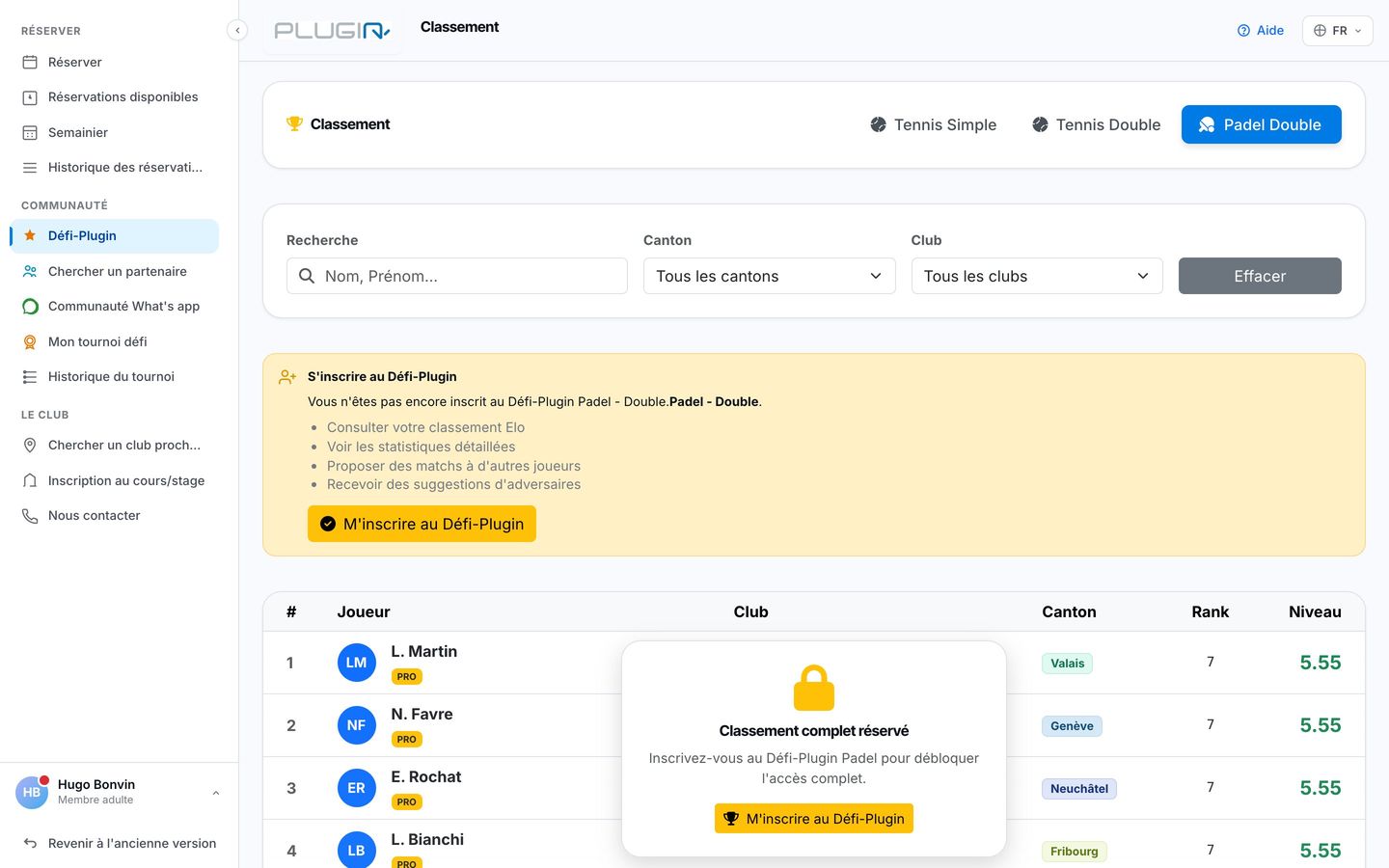The image size is (1389, 868).
Task: Click the Historique du tournoi list icon
Action: point(30,377)
